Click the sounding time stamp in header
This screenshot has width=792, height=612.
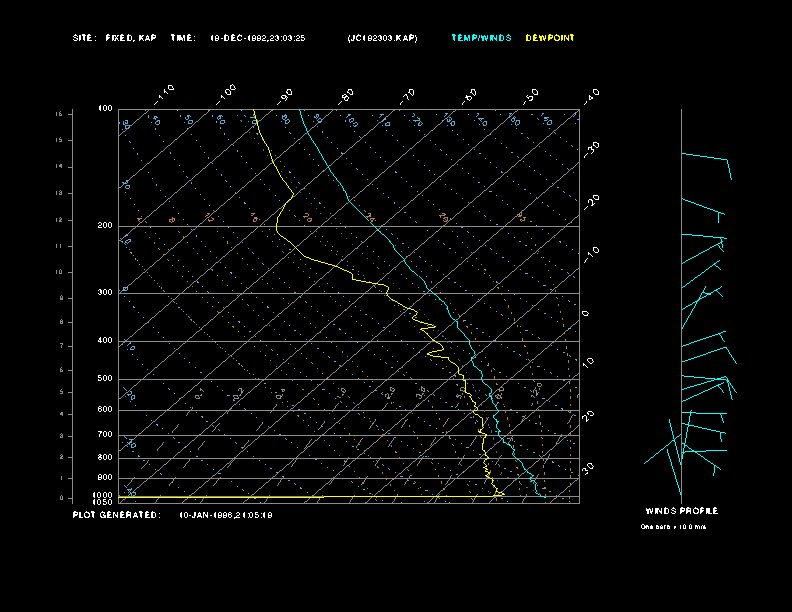pyautogui.click(x=257, y=38)
